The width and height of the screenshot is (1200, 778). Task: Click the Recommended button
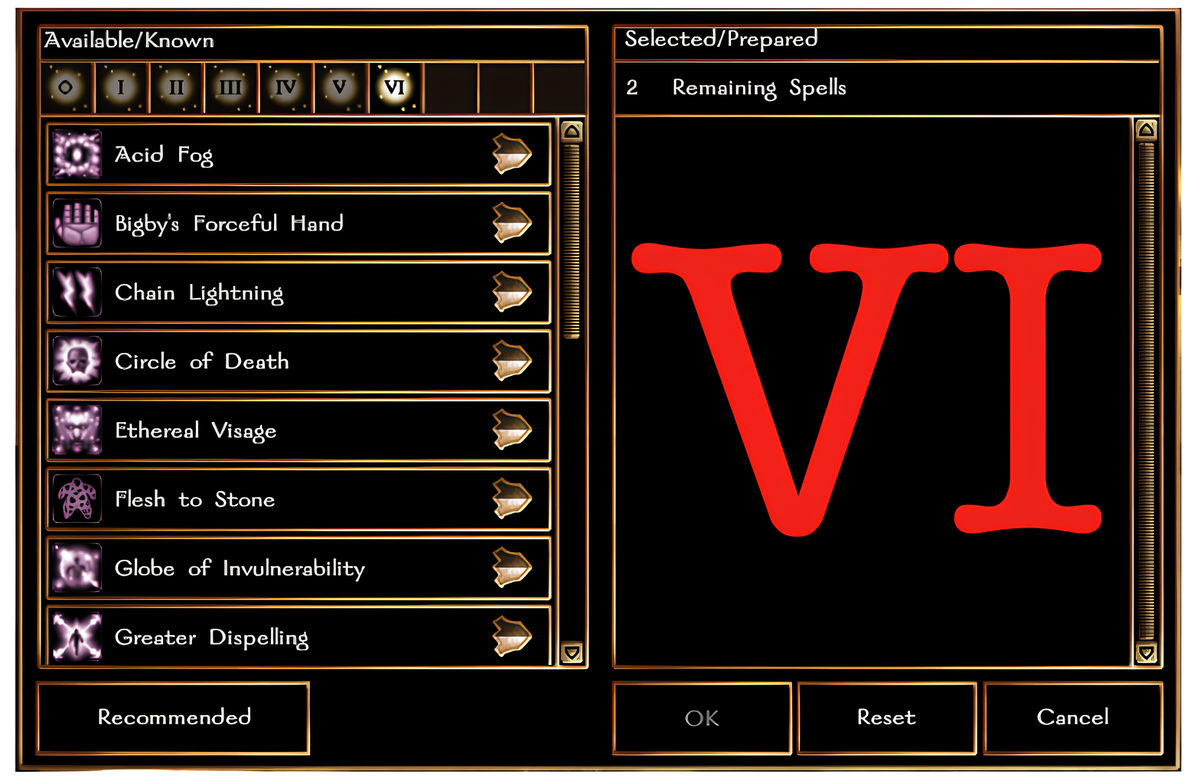coord(174,718)
